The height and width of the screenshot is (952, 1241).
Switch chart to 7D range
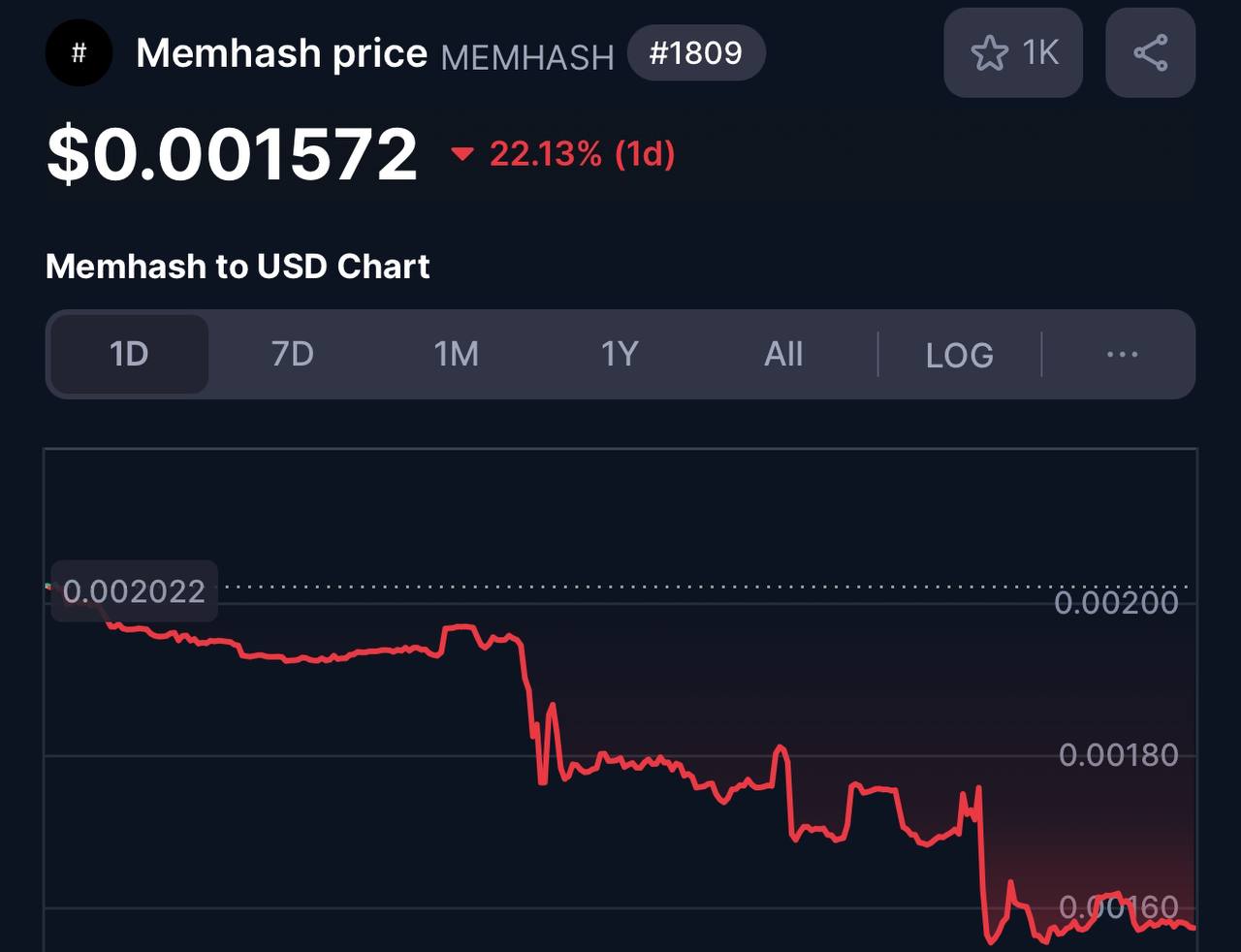coord(292,354)
